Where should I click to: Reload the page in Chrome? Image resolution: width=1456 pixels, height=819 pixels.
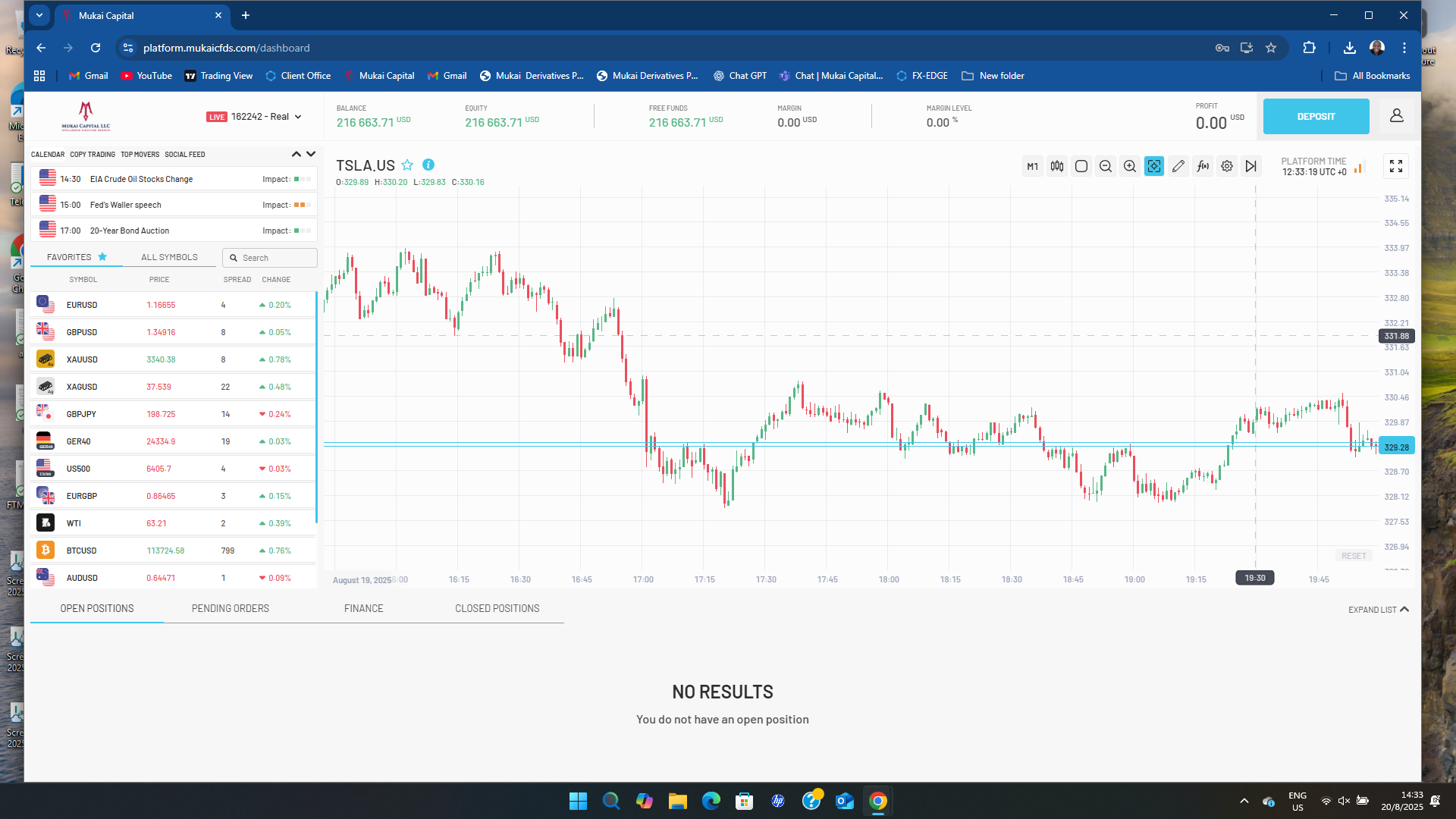(x=96, y=48)
